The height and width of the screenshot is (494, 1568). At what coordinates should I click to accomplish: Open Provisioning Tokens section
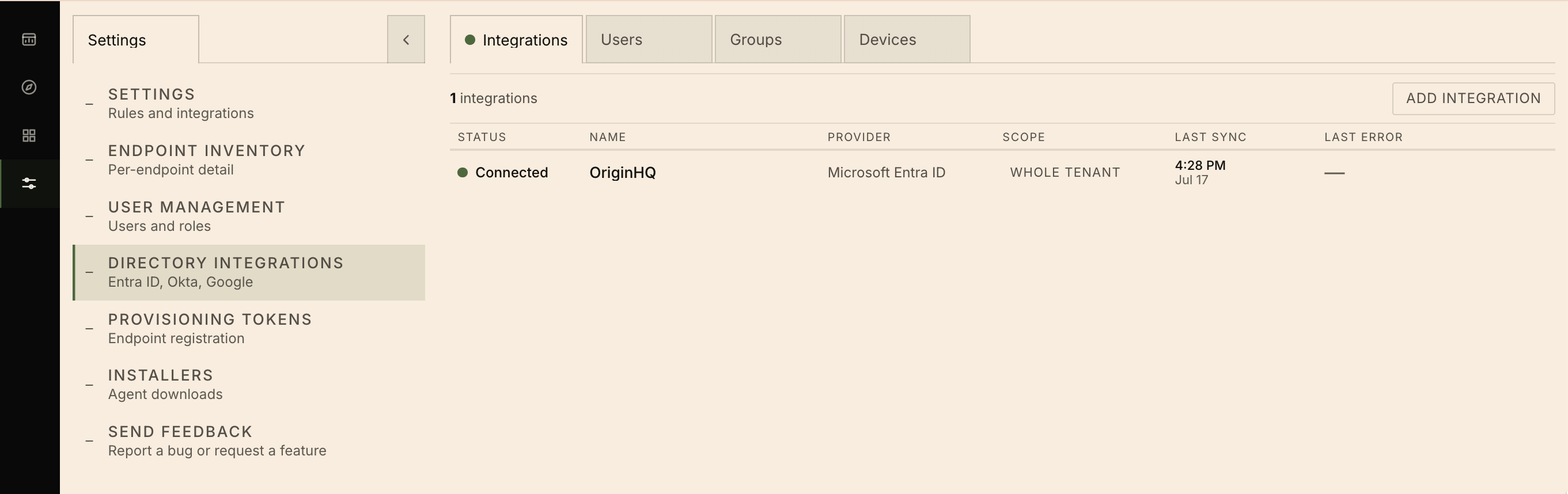tap(249, 329)
